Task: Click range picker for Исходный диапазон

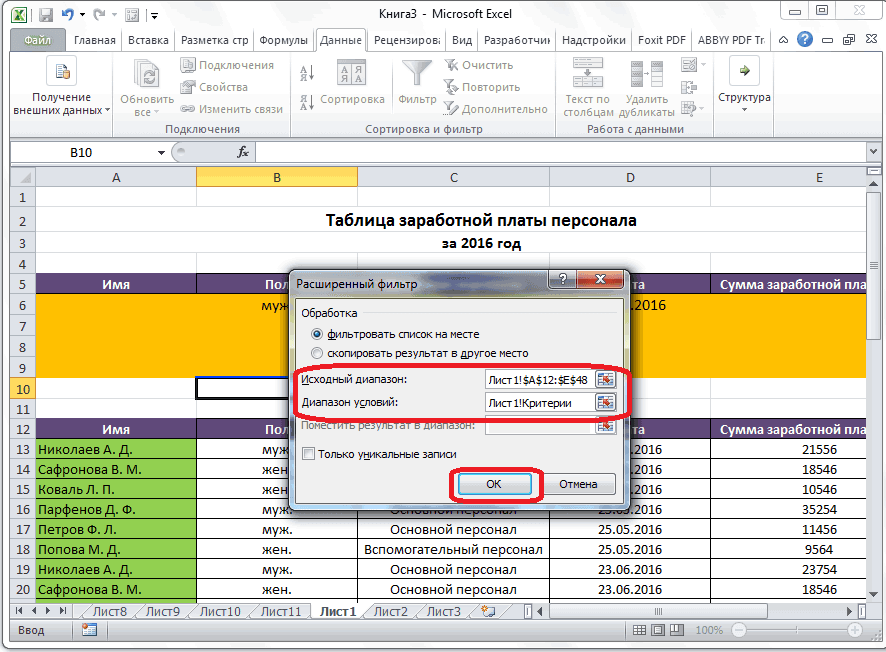Action: 605,379
